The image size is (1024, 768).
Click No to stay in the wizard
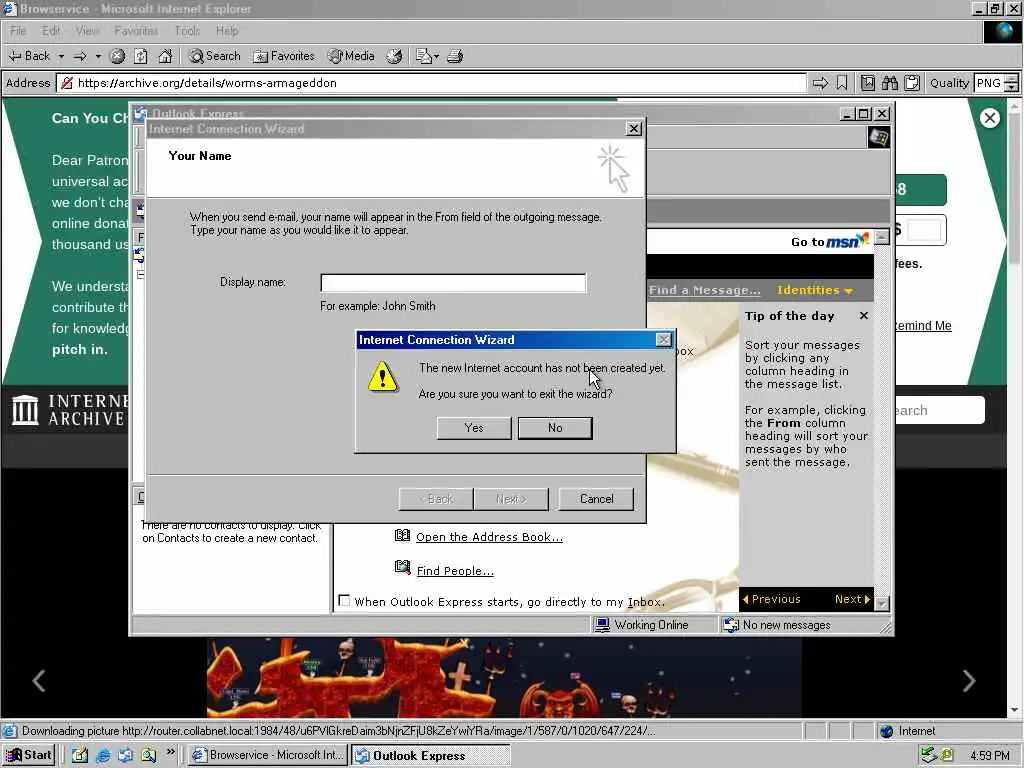coord(555,428)
